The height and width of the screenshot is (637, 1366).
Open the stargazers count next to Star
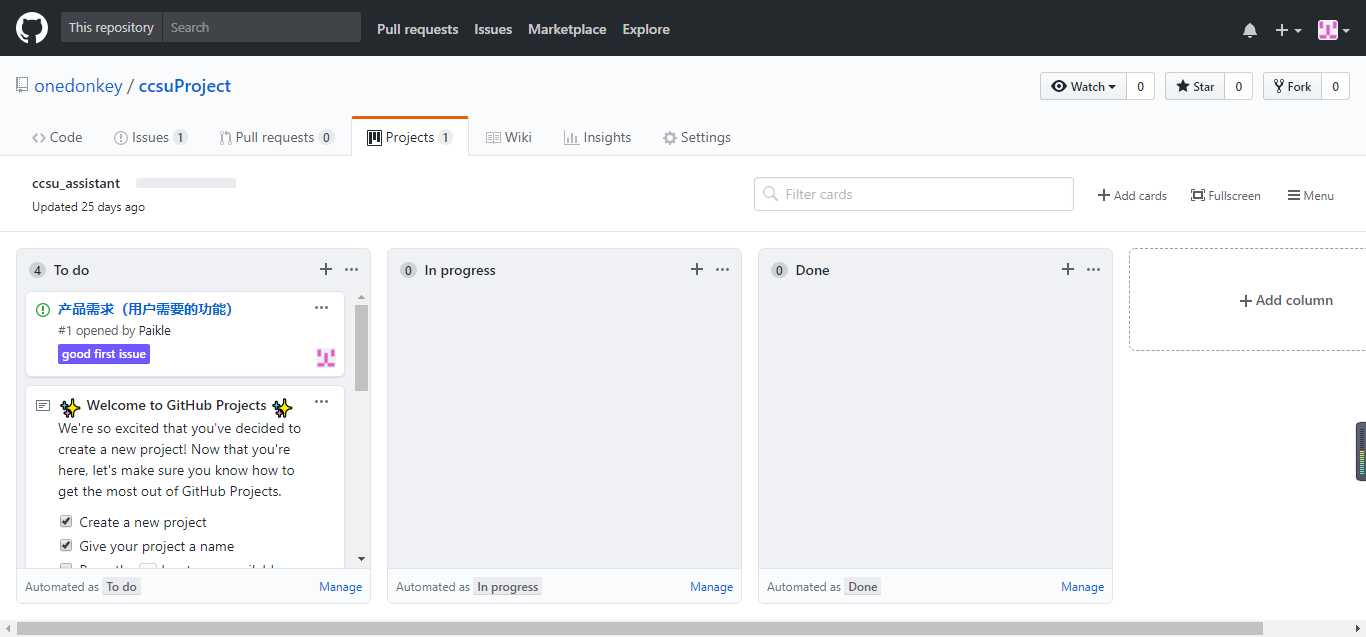(x=1238, y=86)
